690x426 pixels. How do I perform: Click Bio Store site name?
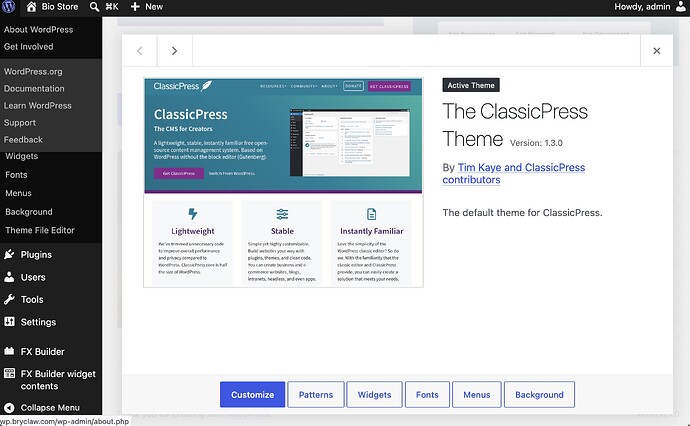click(x=60, y=7)
